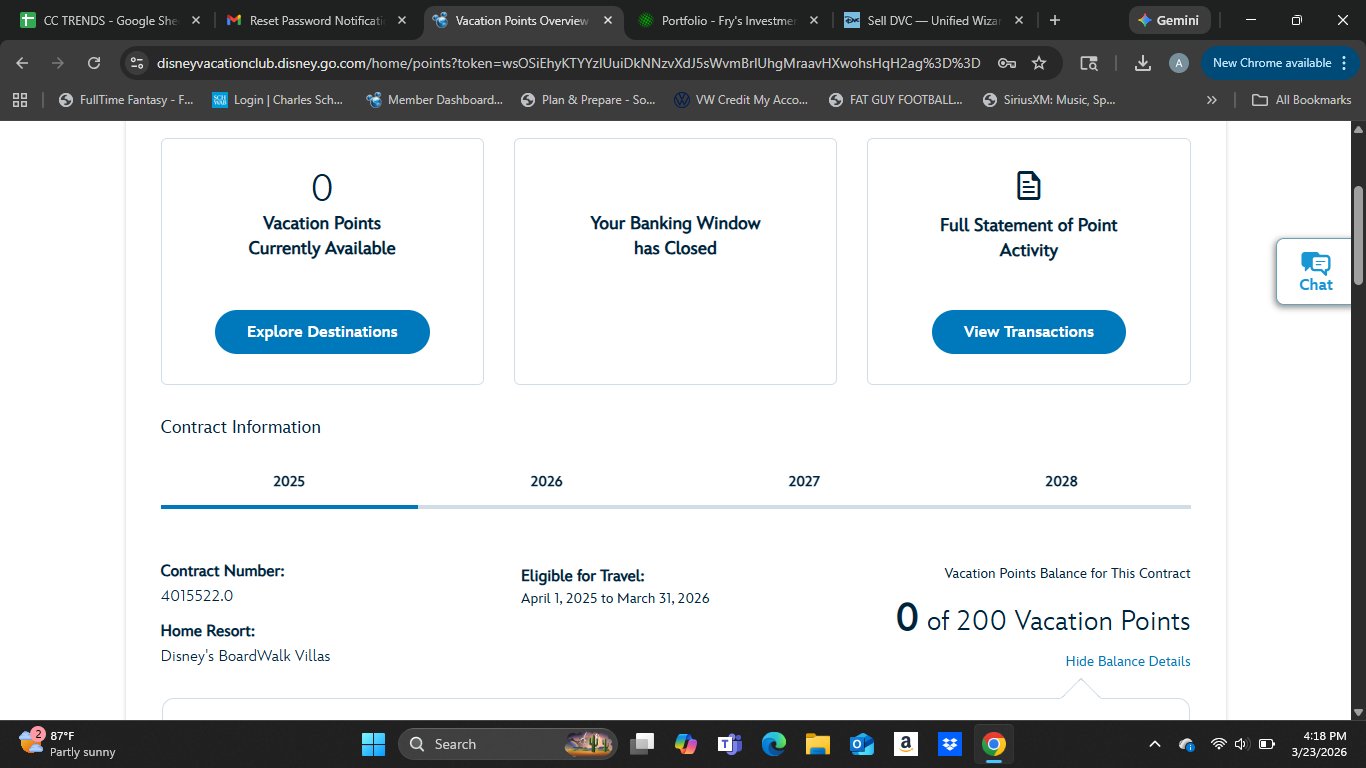
Task: Click the Chat widget icon
Action: coord(1315,271)
